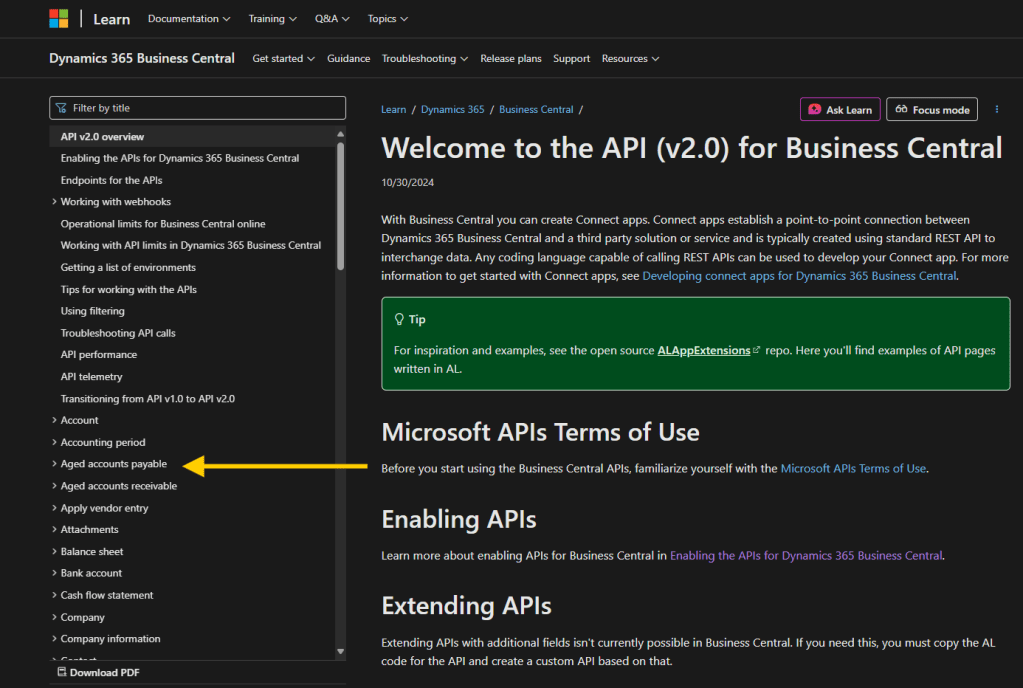Image resolution: width=1023 pixels, height=688 pixels.
Task: Open the ALAppExtensions repo link
Action: 703,351
